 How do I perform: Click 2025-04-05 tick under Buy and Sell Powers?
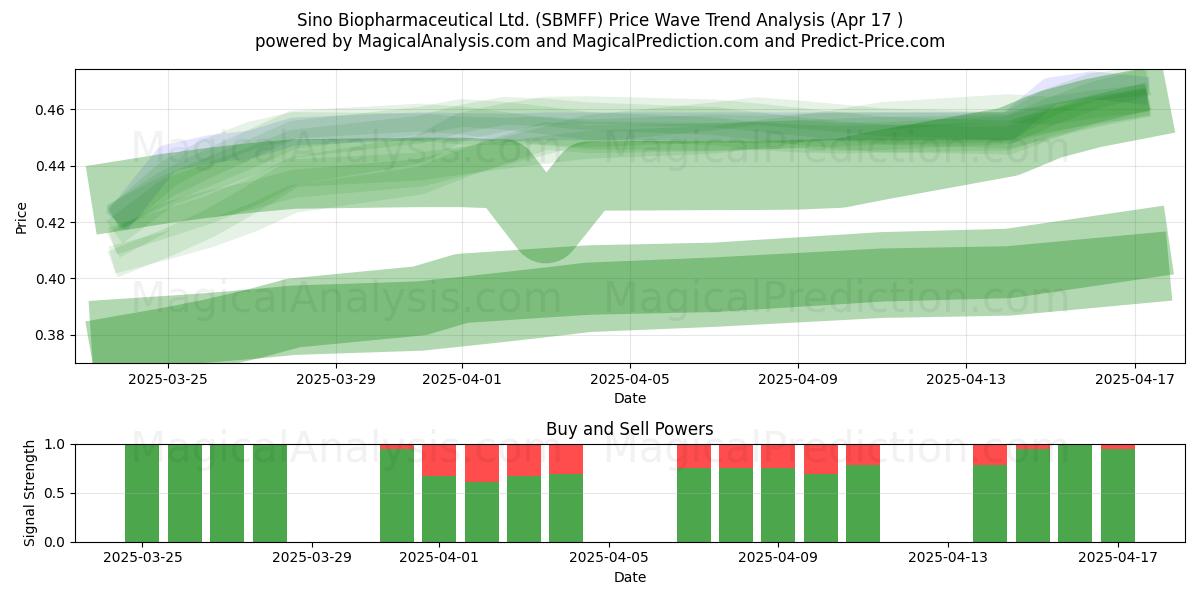click(x=609, y=558)
